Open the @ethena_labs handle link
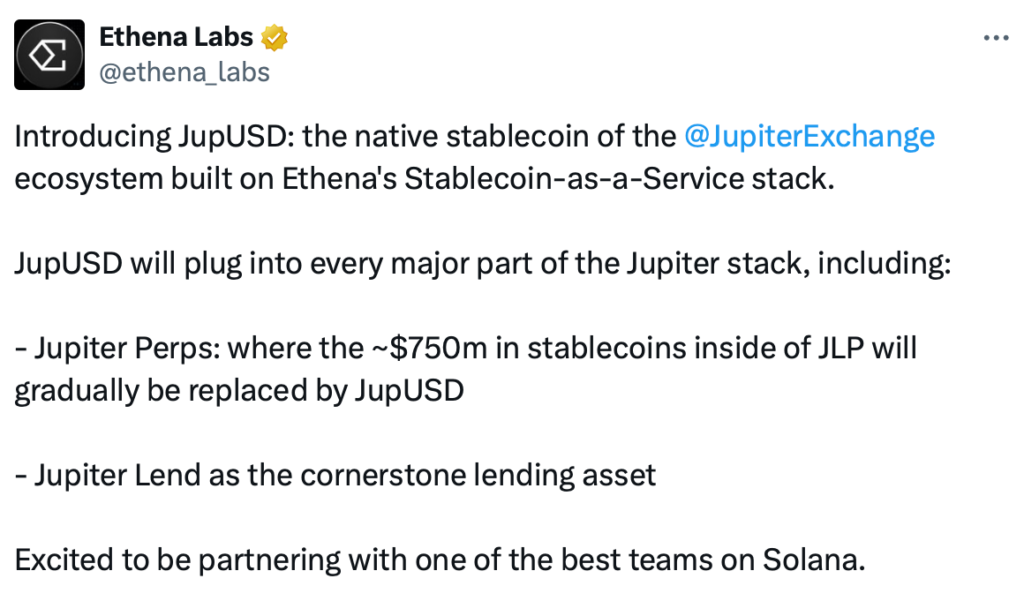The image size is (1024, 601). [x=184, y=72]
